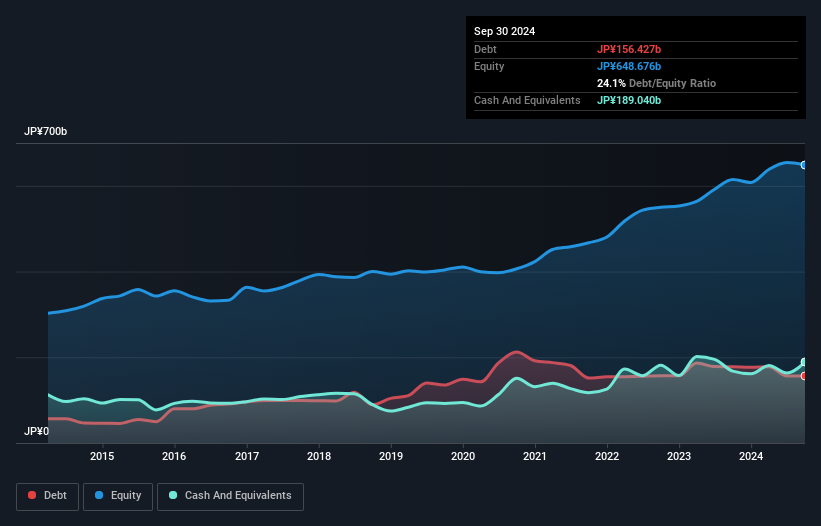Viewport: 821px width, 526px height.
Task: Select the Equity endpoint marker on the chart
Action: (x=804, y=165)
